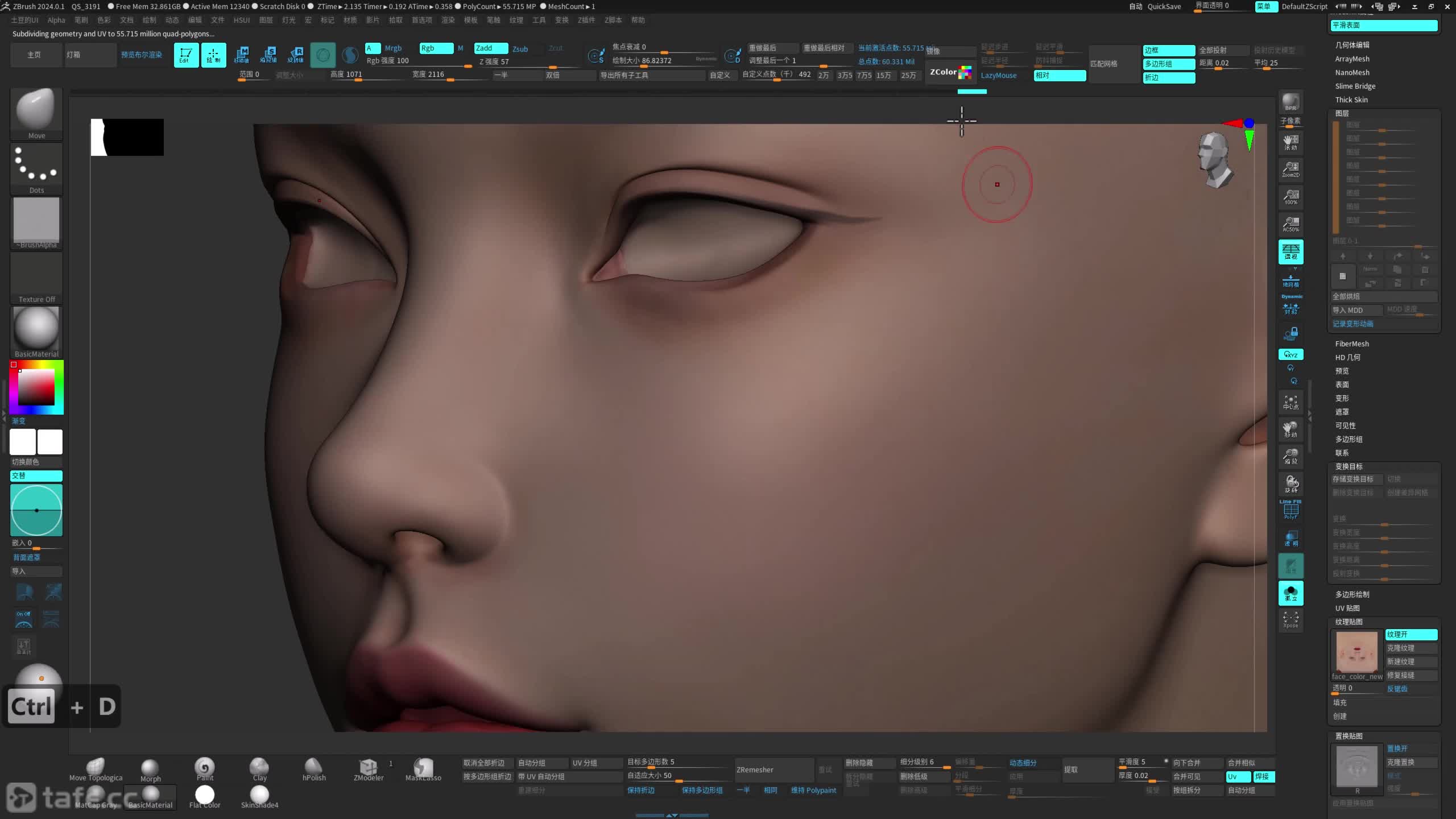Click the 全部投射 button
Screen dimensions: 1456x819
pyautogui.click(x=1223, y=50)
